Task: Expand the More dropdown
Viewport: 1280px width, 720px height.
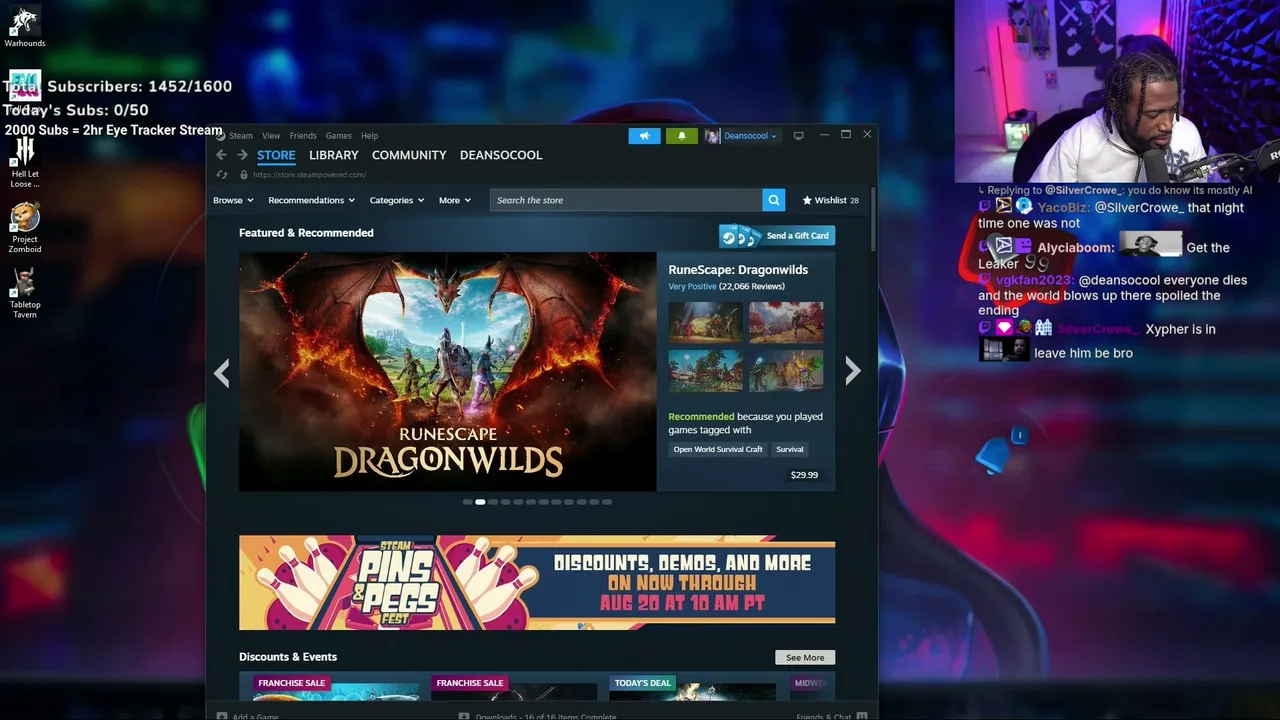Action: point(455,200)
